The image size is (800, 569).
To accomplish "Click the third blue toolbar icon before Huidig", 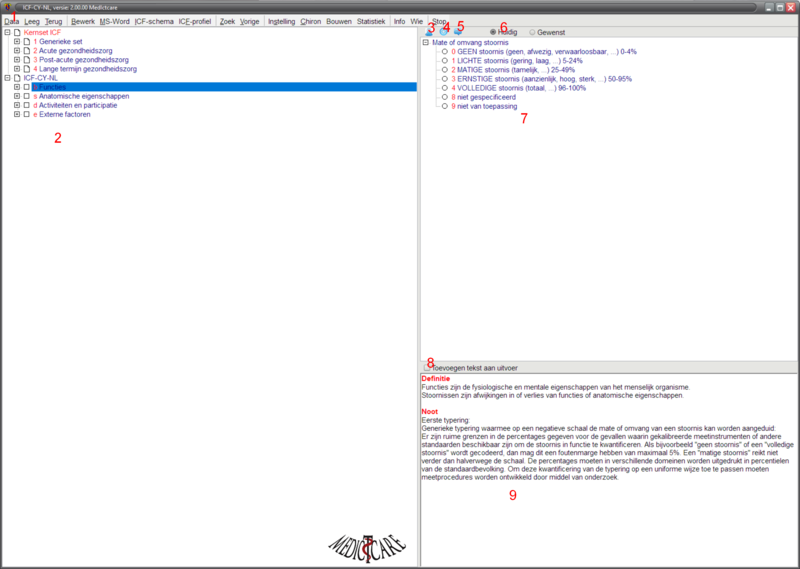I will click(456, 33).
